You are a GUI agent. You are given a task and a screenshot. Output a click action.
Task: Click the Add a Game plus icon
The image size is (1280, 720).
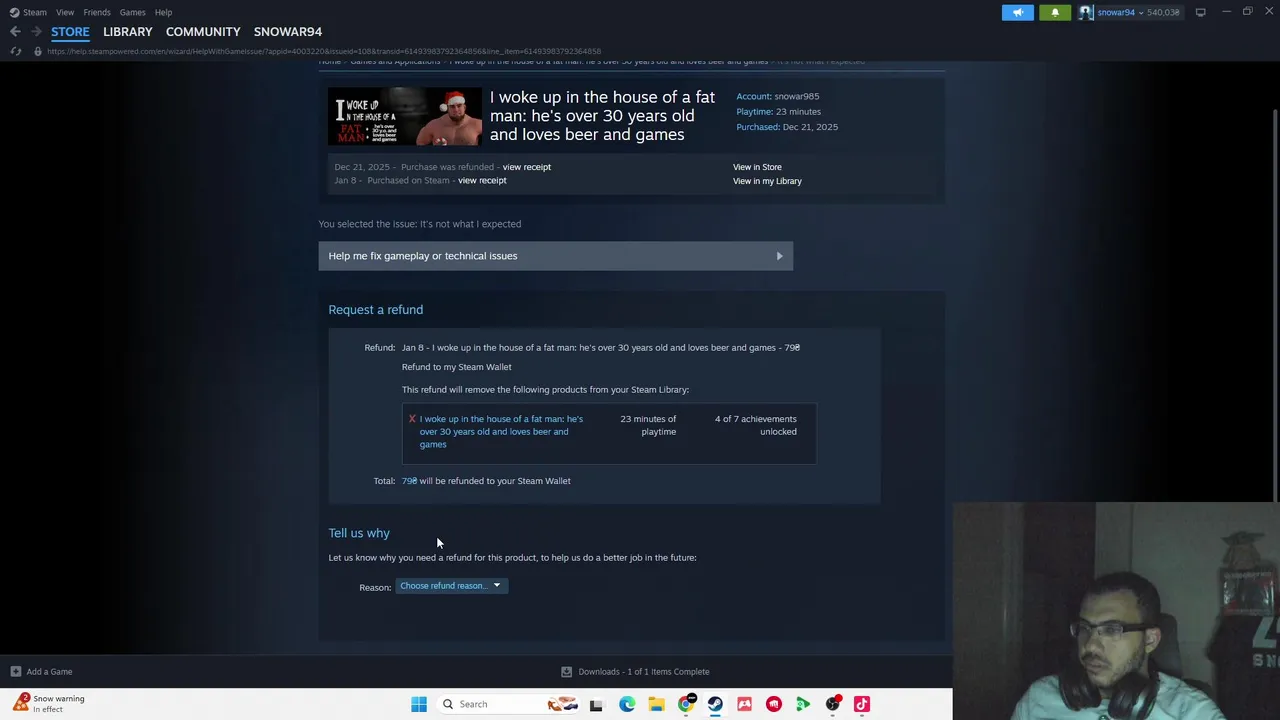tap(15, 672)
